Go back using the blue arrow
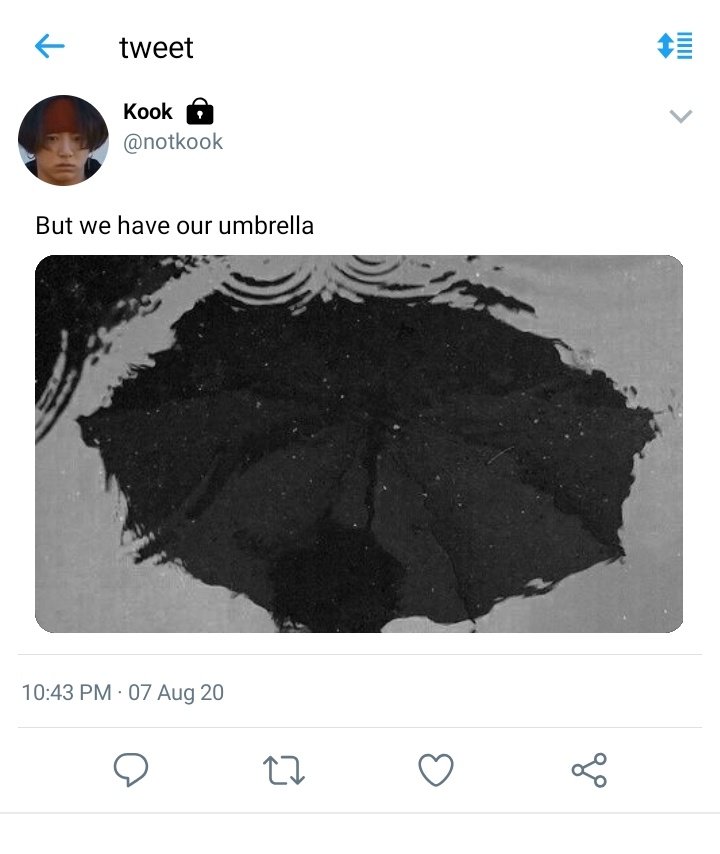The height and width of the screenshot is (854, 720). pyautogui.click(x=50, y=46)
